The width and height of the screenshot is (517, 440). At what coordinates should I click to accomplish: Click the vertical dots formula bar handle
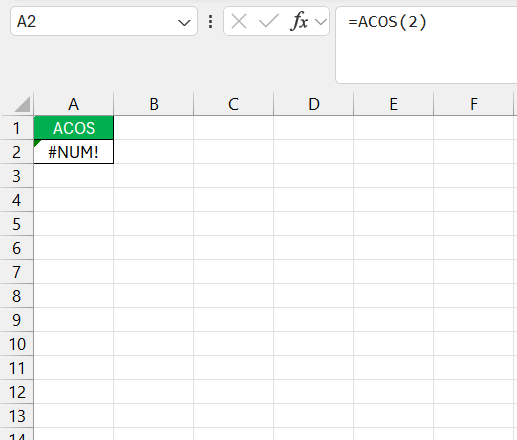(210, 22)
